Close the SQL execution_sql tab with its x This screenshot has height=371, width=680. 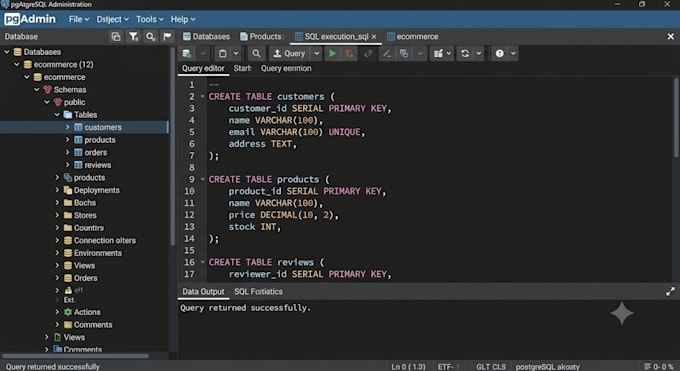[x=374, y=37]
